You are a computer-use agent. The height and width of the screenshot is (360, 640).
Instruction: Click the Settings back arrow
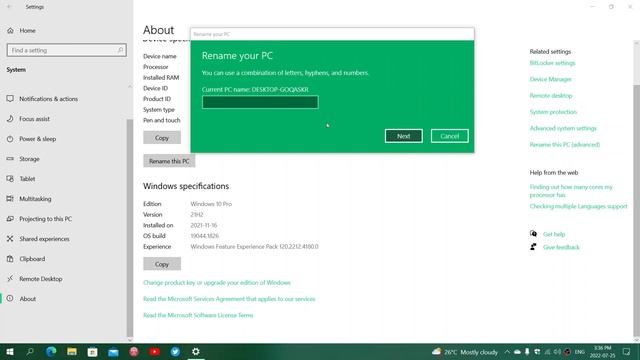9,7
